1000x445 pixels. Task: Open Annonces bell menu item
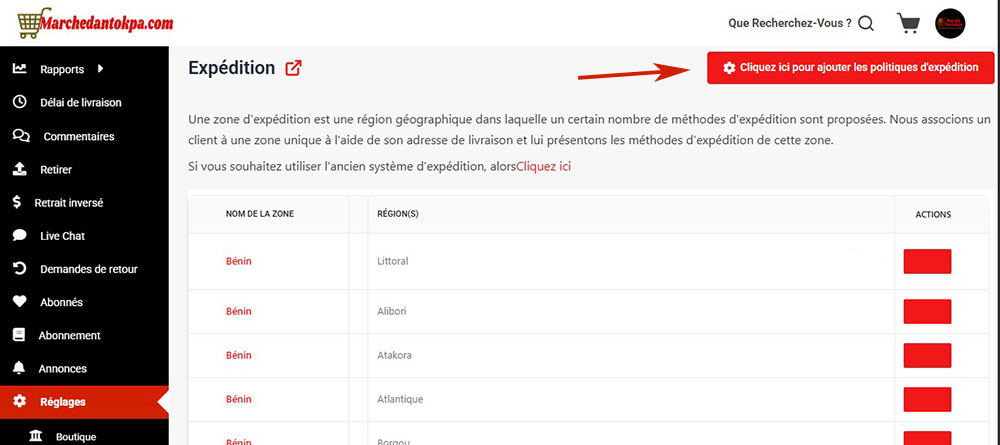[62, 368]
